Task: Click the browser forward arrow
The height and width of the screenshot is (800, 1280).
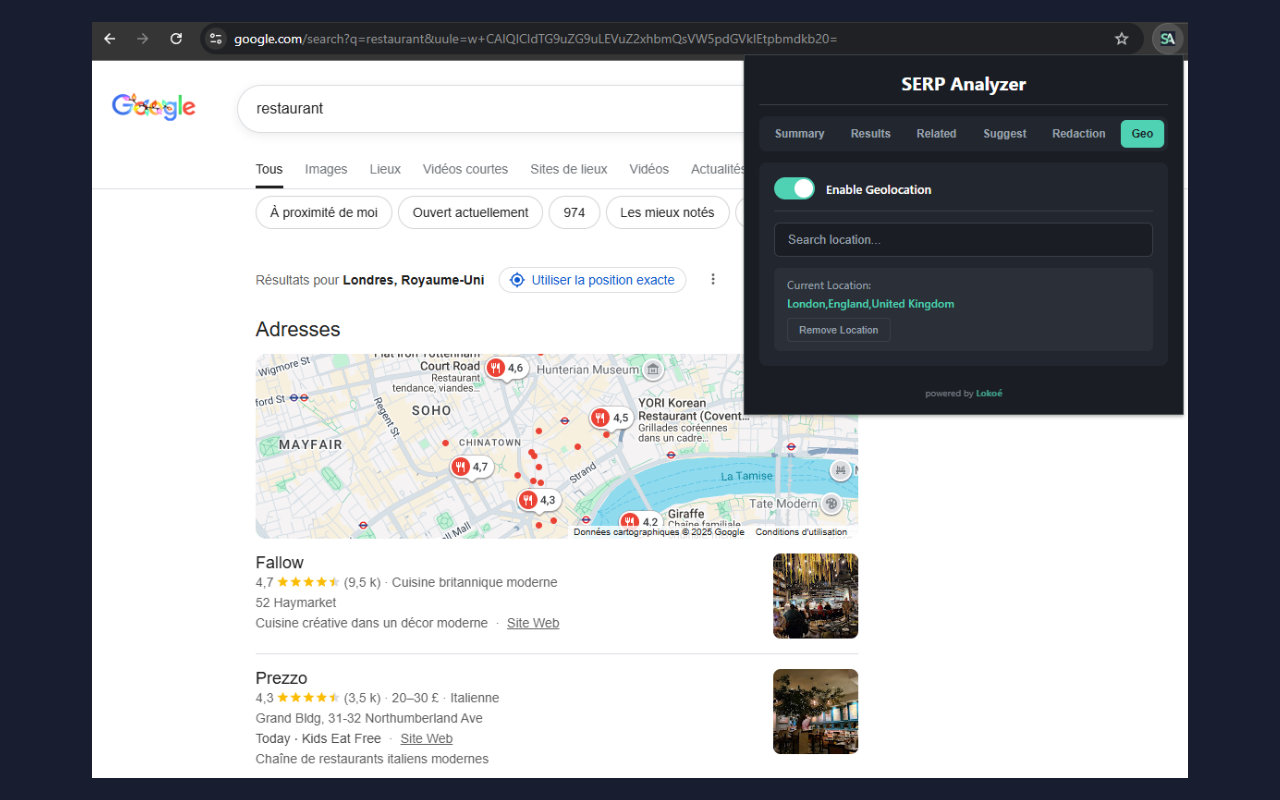Action: pos(143,39)
